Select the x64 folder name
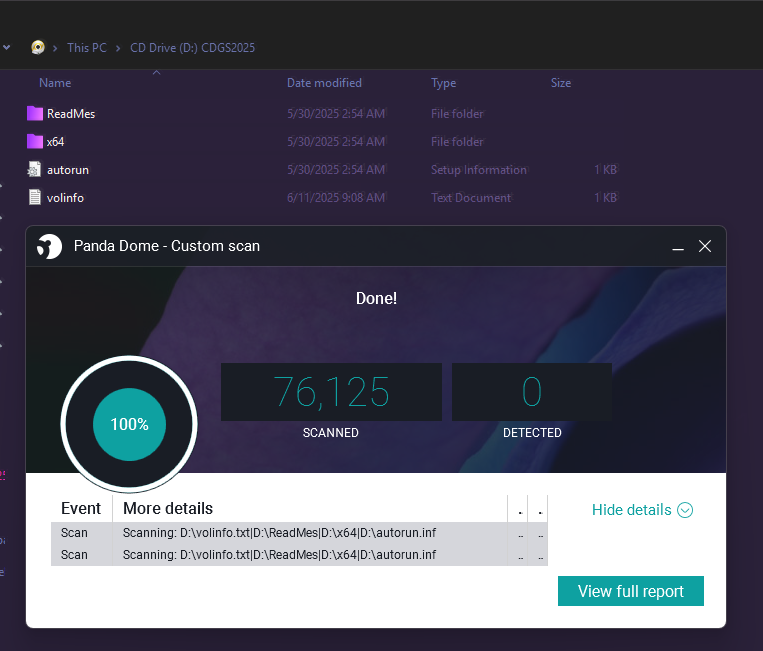 55,142
